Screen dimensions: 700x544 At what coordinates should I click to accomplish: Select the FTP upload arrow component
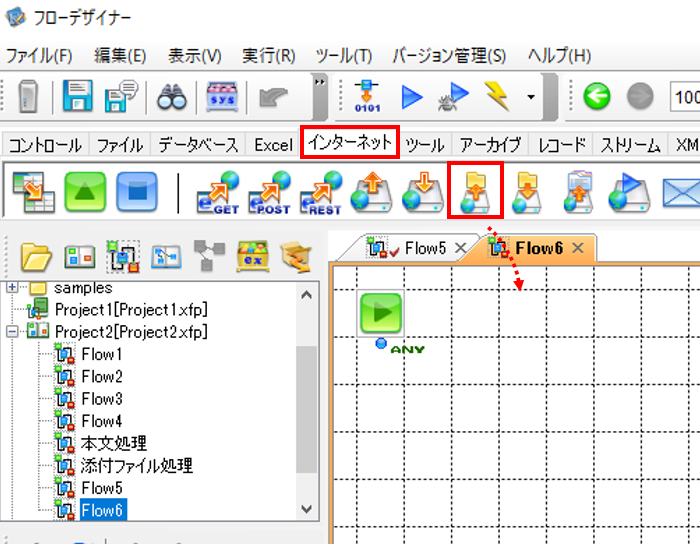(371, 192)
